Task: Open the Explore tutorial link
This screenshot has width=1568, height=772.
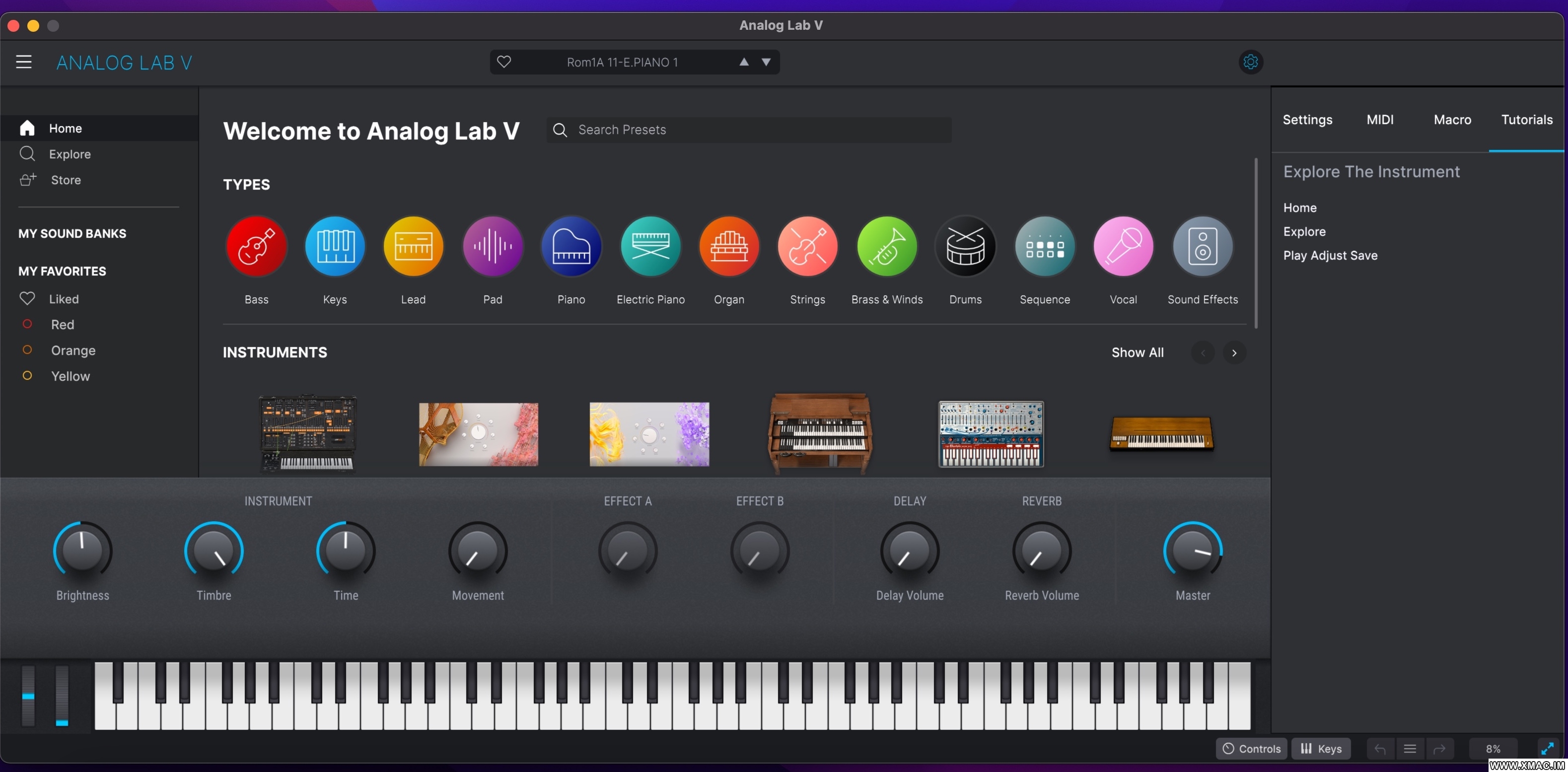Action: tap(1304, 231)
